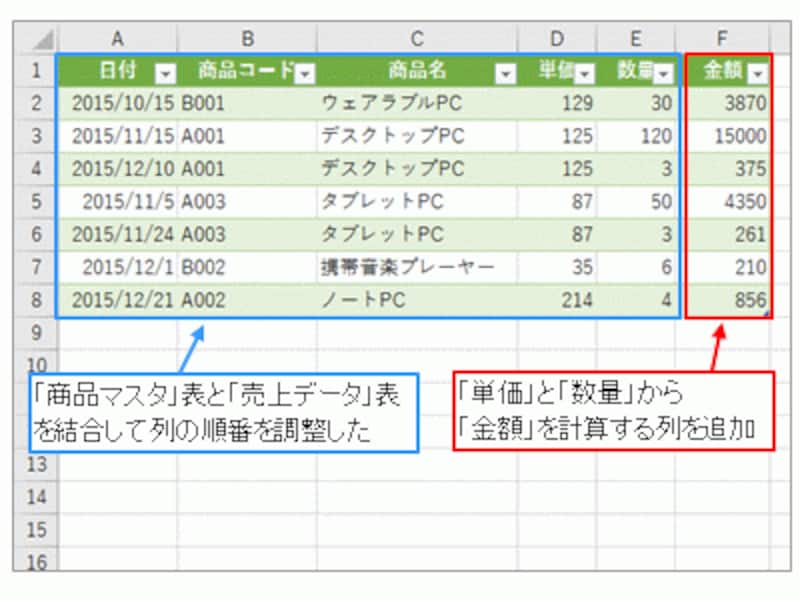Click the タブレットPC cell in row 5
800x600 pixels.
(417, 202)
